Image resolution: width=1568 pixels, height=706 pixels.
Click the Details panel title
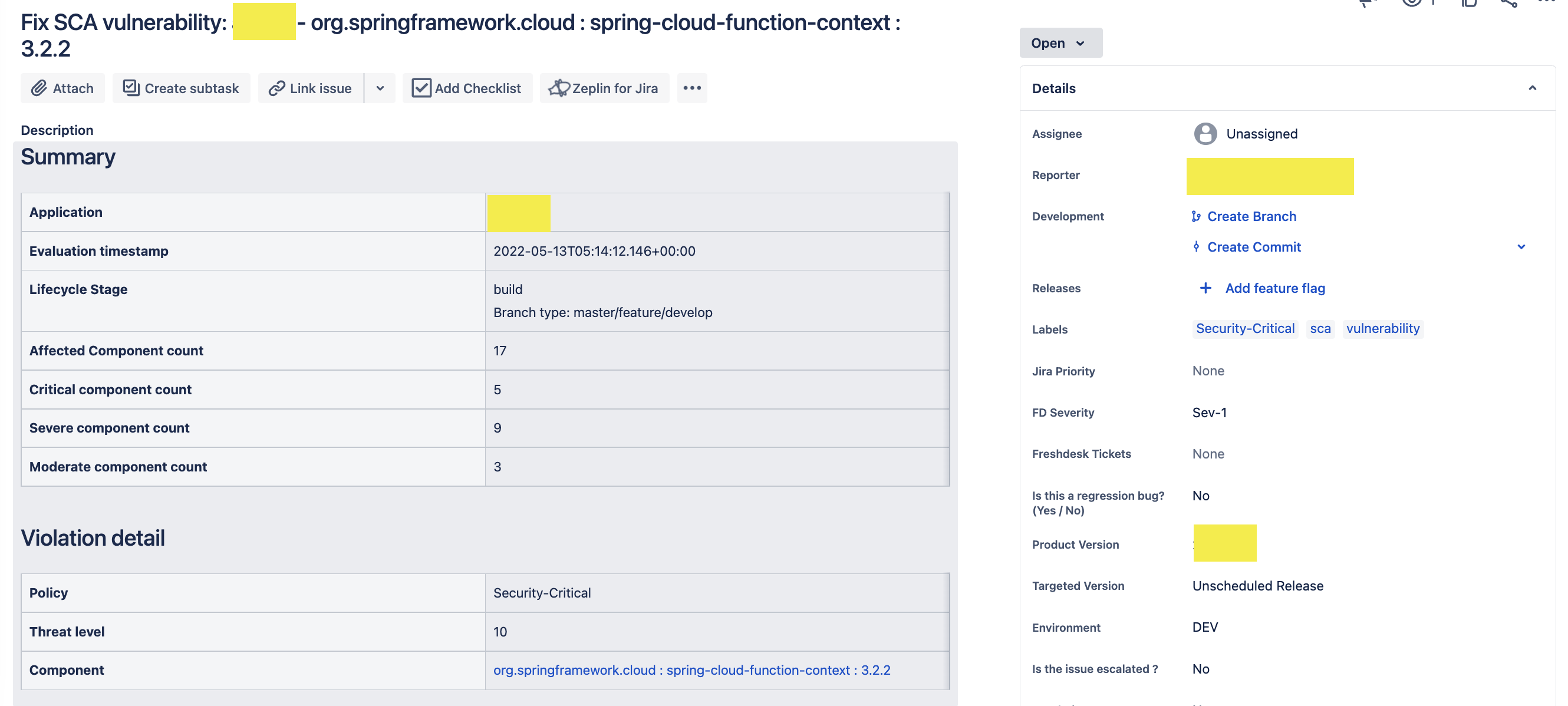pos(1053,88)
